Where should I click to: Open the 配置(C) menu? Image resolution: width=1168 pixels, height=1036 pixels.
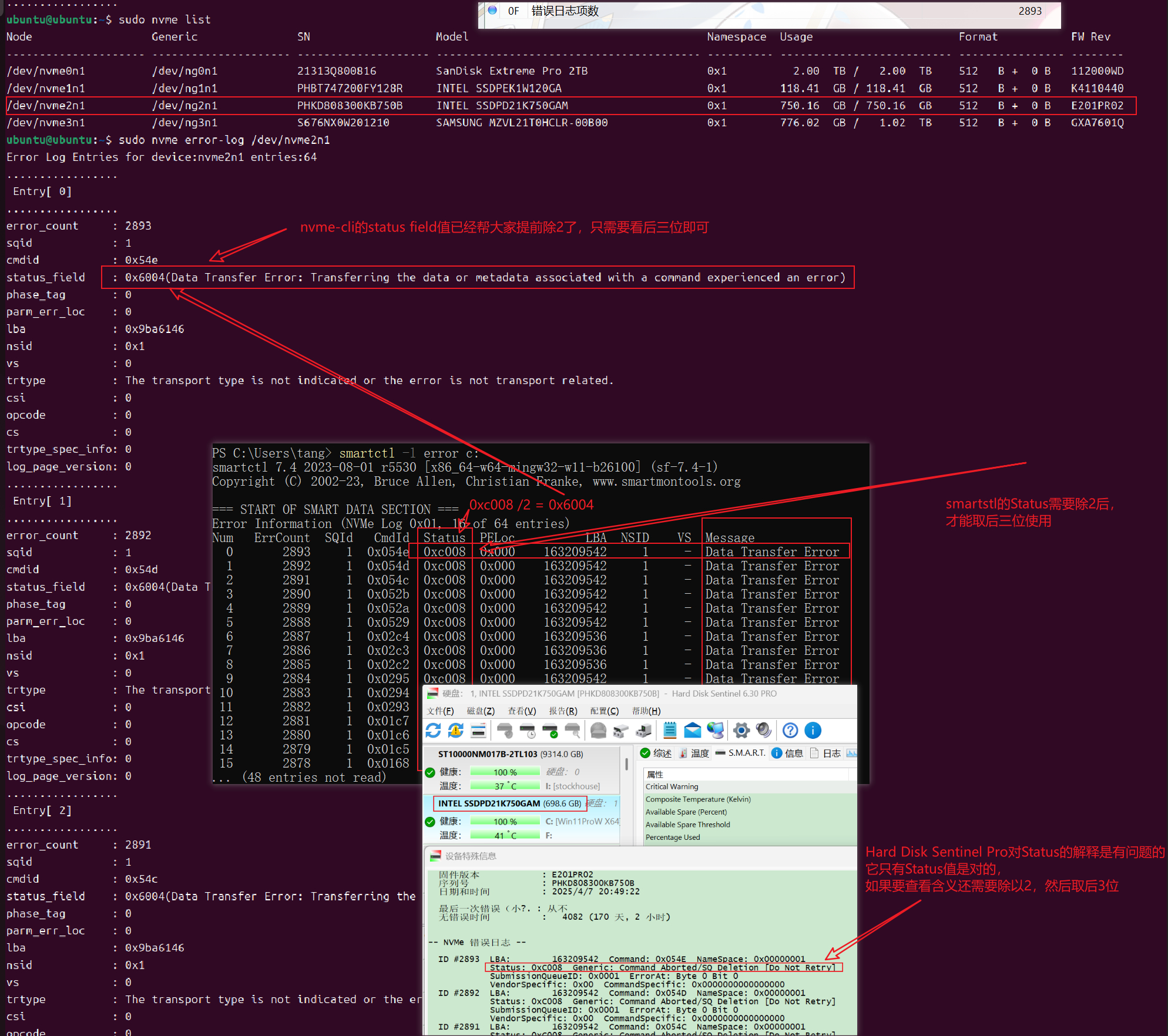pos(605,711)
